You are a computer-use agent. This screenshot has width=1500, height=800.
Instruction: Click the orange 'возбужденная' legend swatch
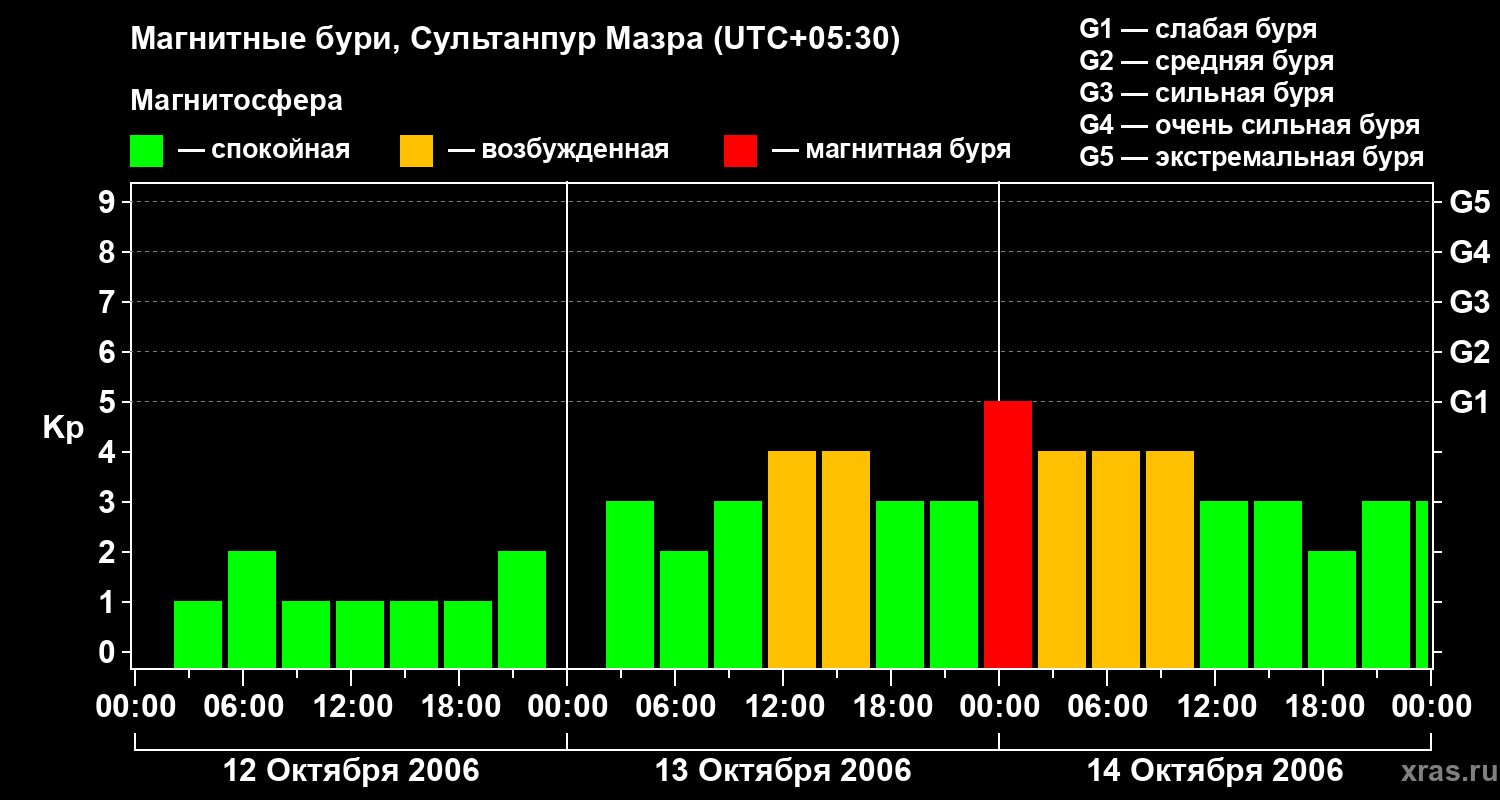click(416, 151)
